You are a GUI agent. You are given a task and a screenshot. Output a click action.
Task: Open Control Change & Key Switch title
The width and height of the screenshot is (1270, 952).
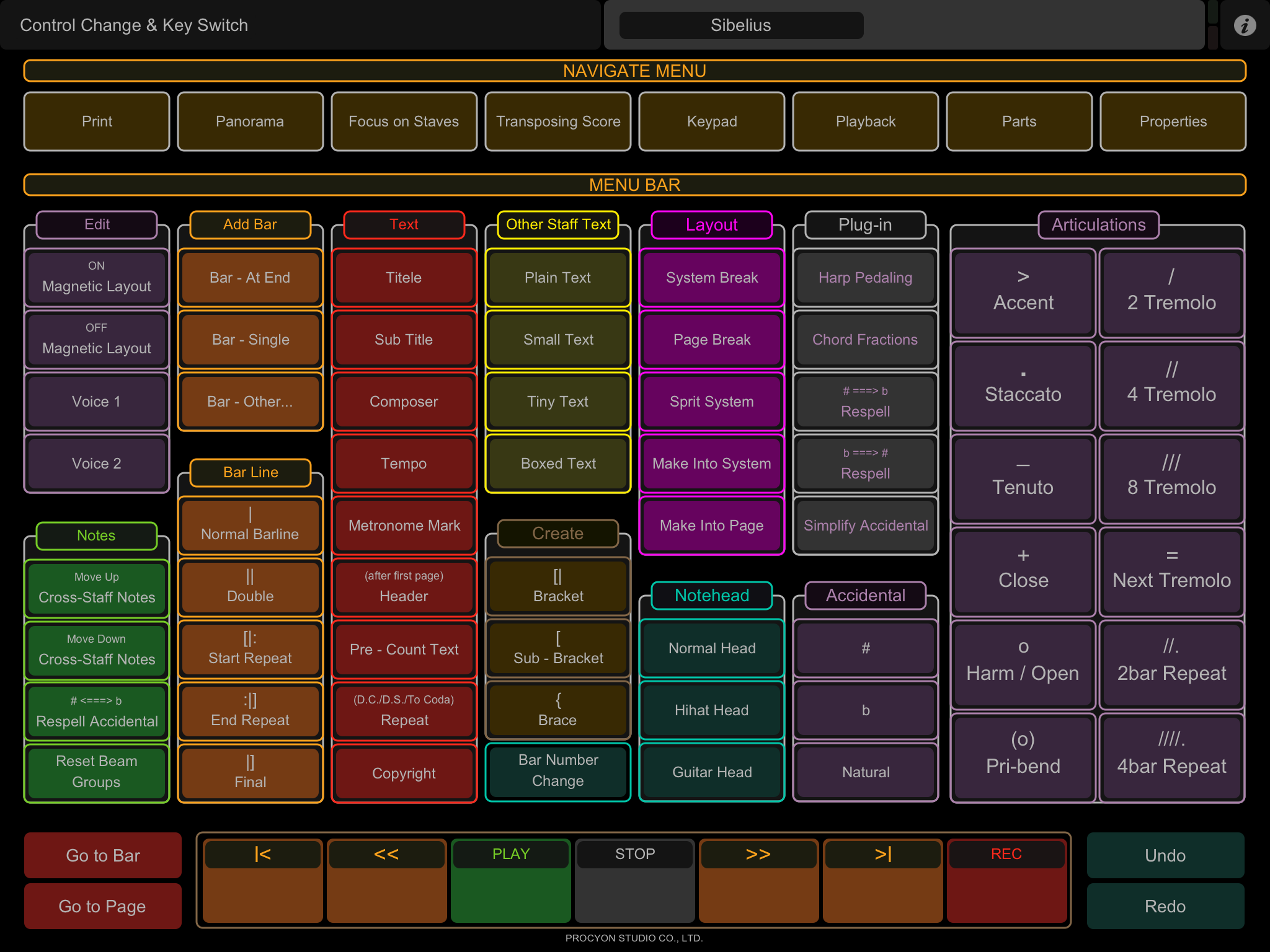click(134, 25)
